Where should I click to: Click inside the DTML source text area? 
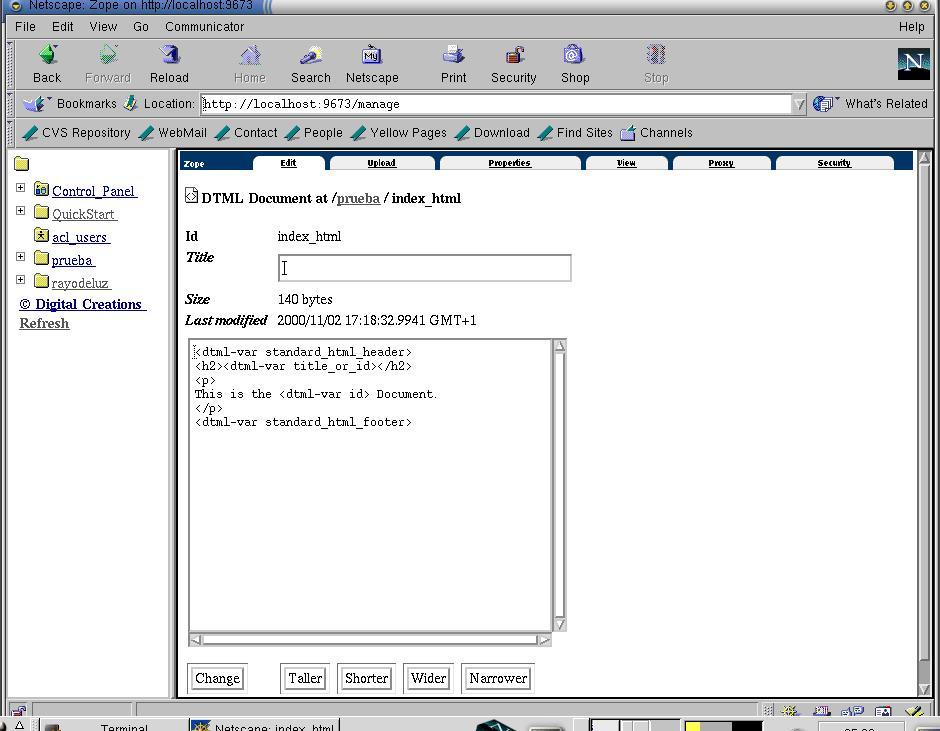(x=370, y=485)
